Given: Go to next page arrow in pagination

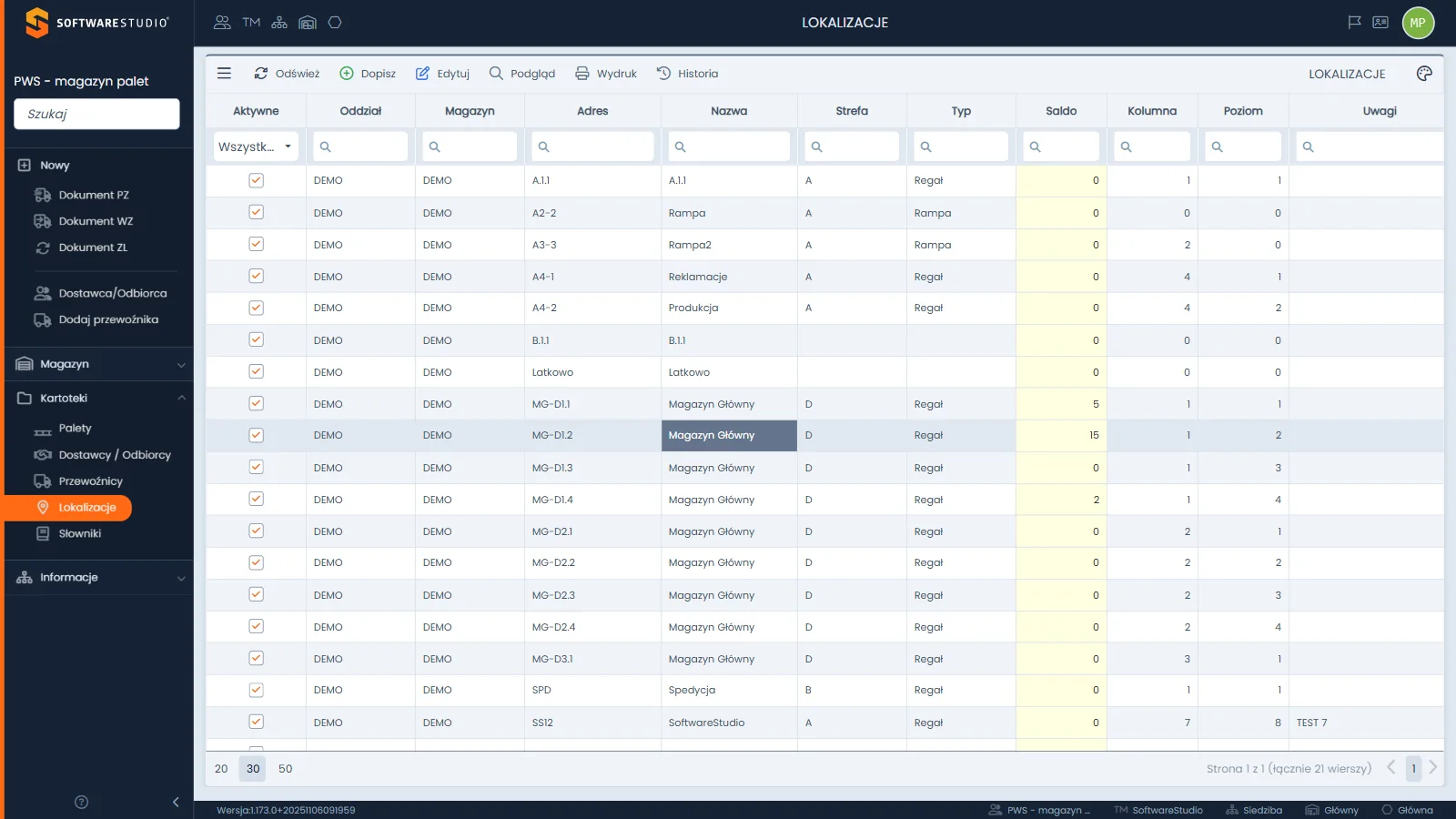Looking at the screenshot, I should pyautogui.click(x=1432, y=768).
